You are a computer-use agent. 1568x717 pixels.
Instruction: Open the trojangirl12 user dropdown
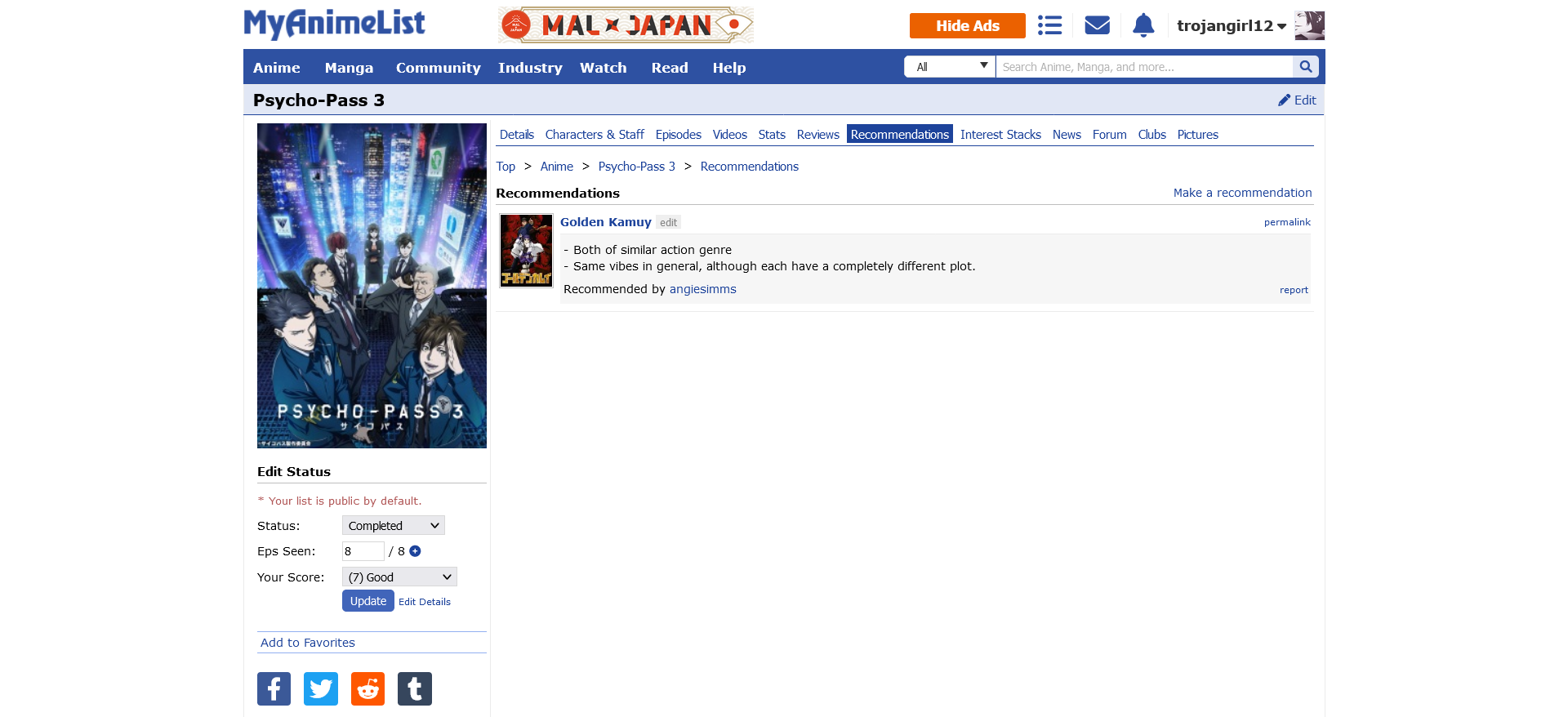[x=1231, y=26]
